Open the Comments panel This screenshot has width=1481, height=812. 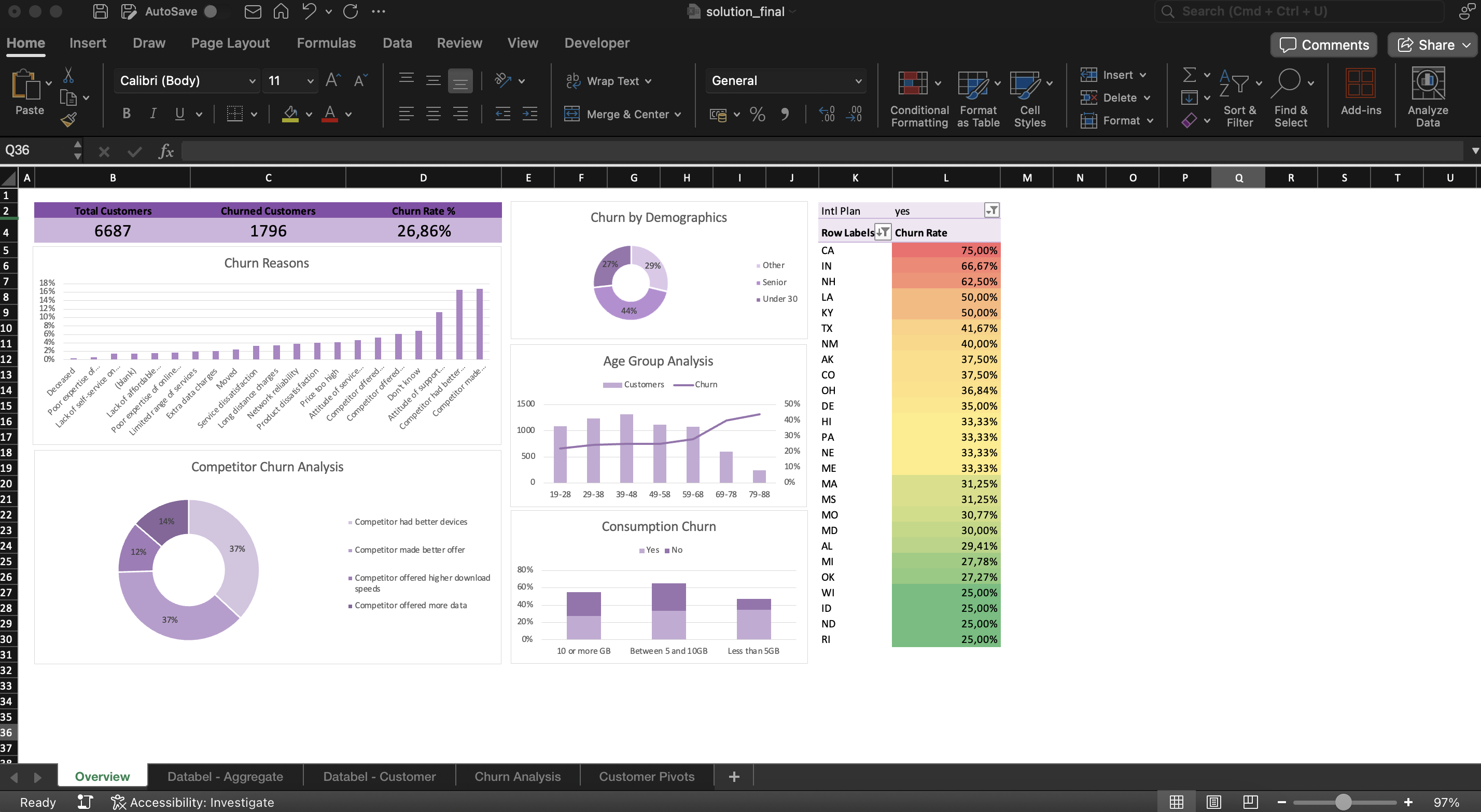(1323, 44)
